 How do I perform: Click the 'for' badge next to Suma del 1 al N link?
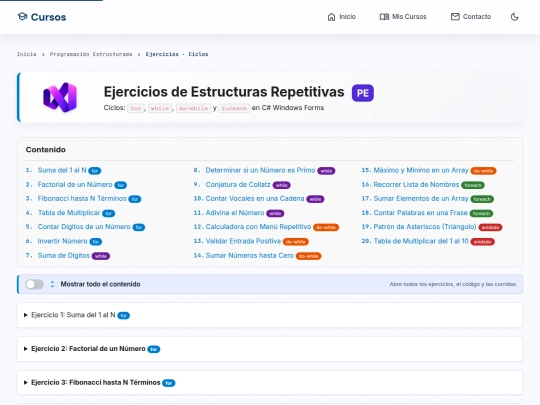[95, 171]
